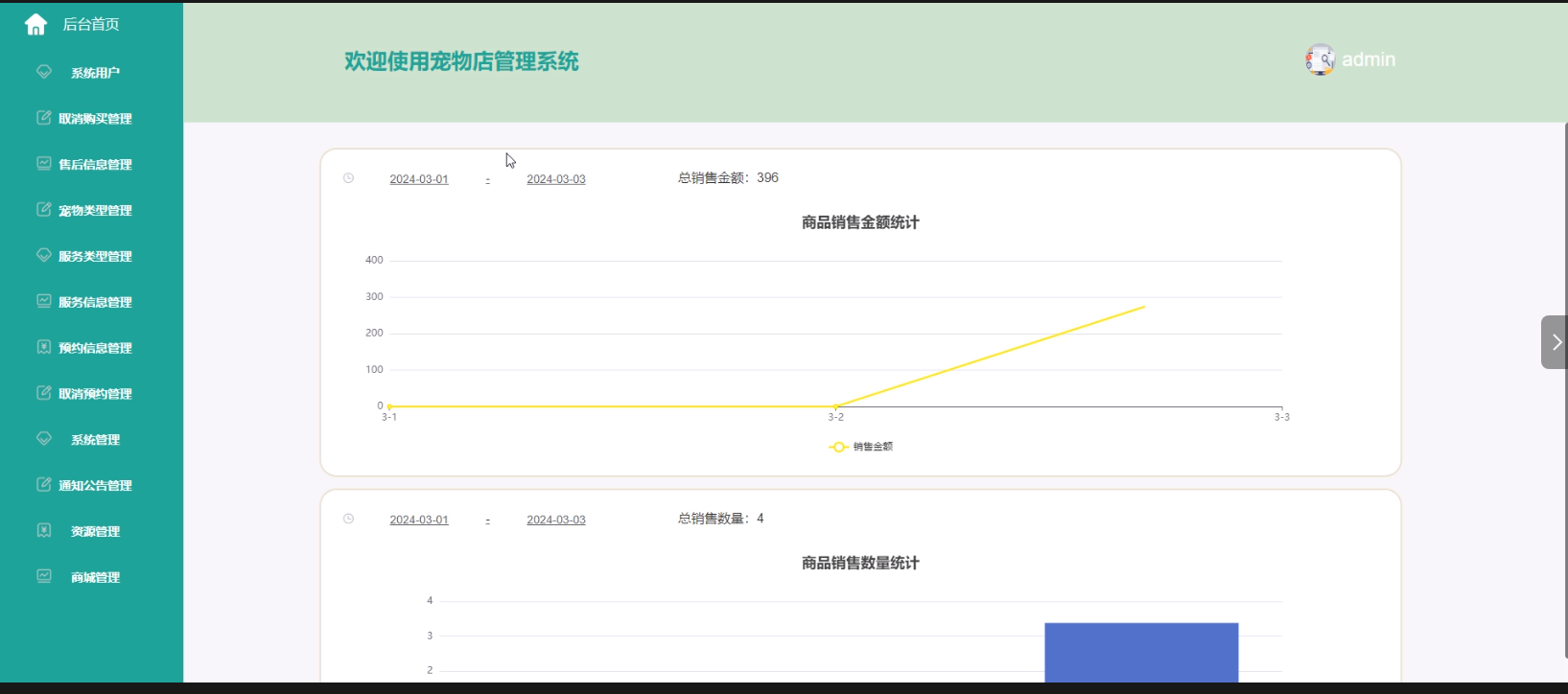1568x694 pixels.
Task: Click the 商品销售金额统计 chart title
Action: point(860,222)
